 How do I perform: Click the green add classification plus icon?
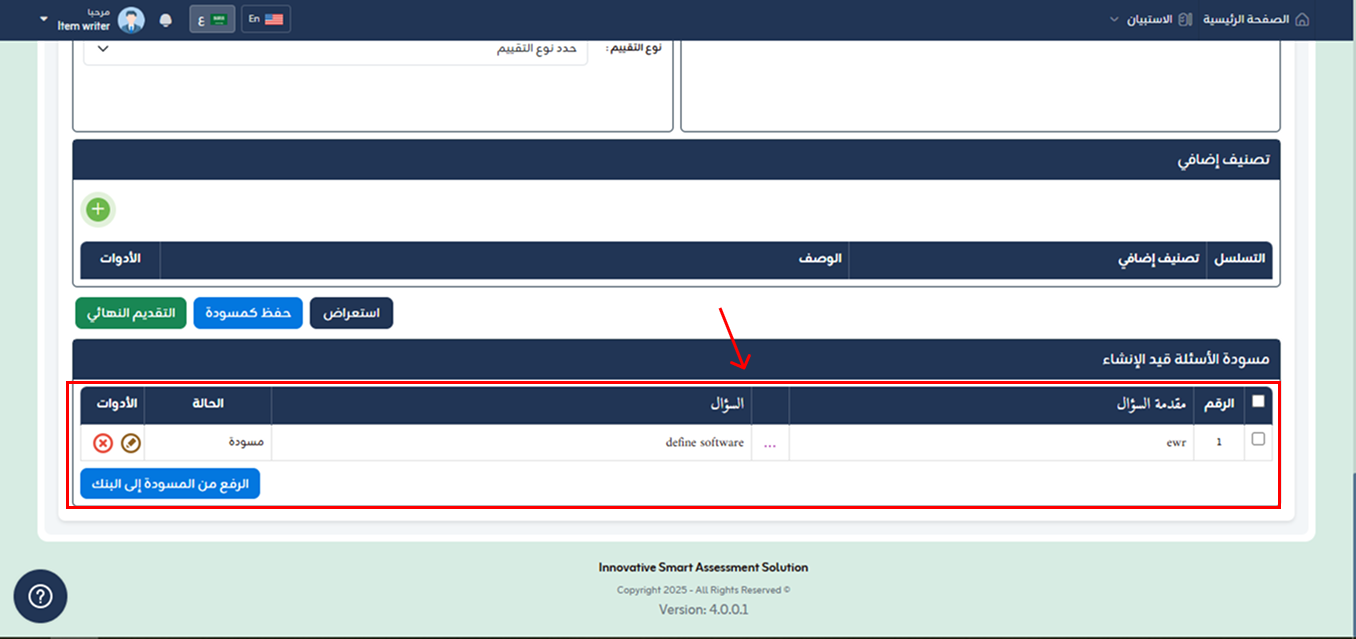[98, 210]
